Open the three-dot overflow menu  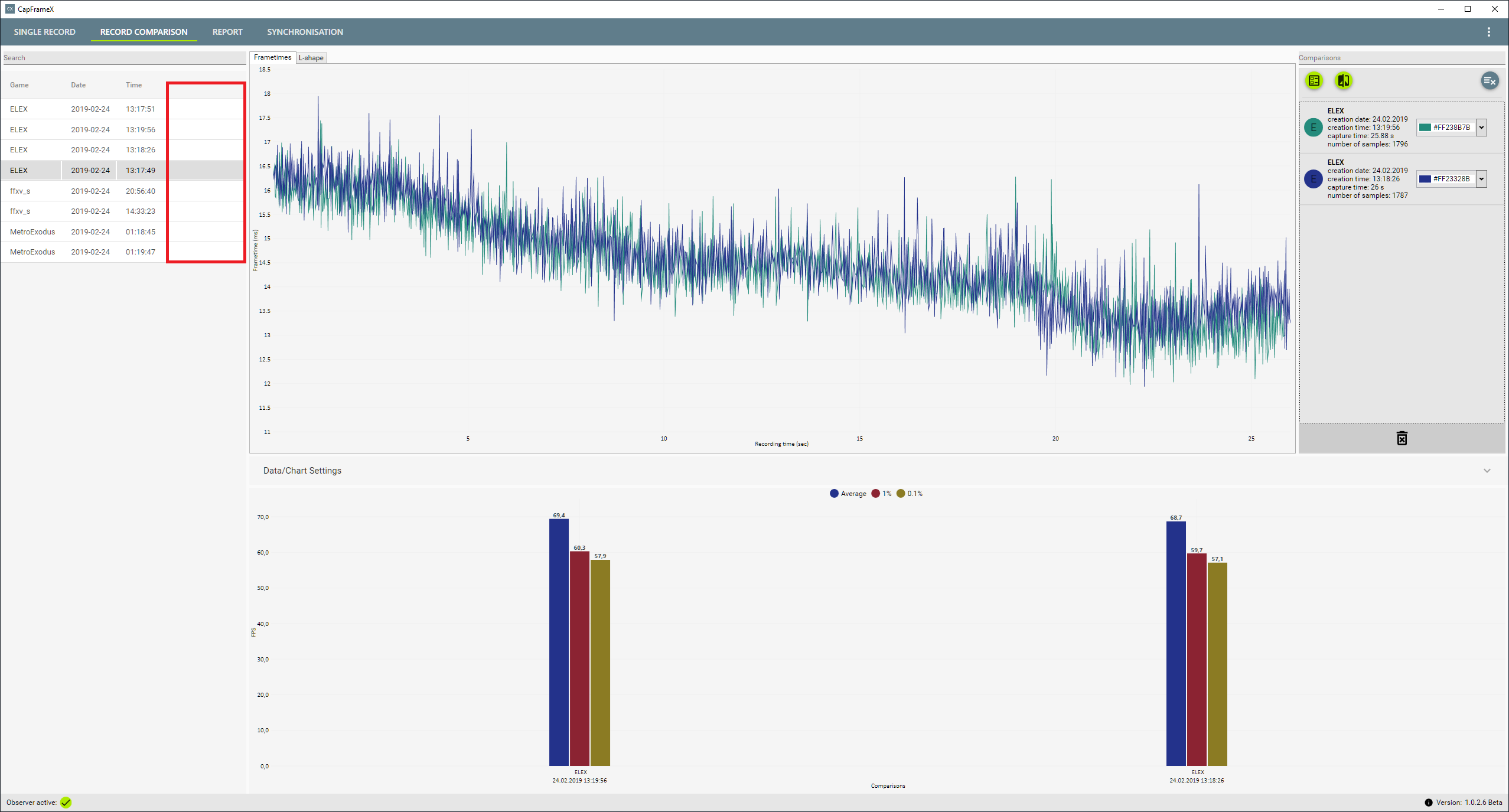tap(1488, 32)
